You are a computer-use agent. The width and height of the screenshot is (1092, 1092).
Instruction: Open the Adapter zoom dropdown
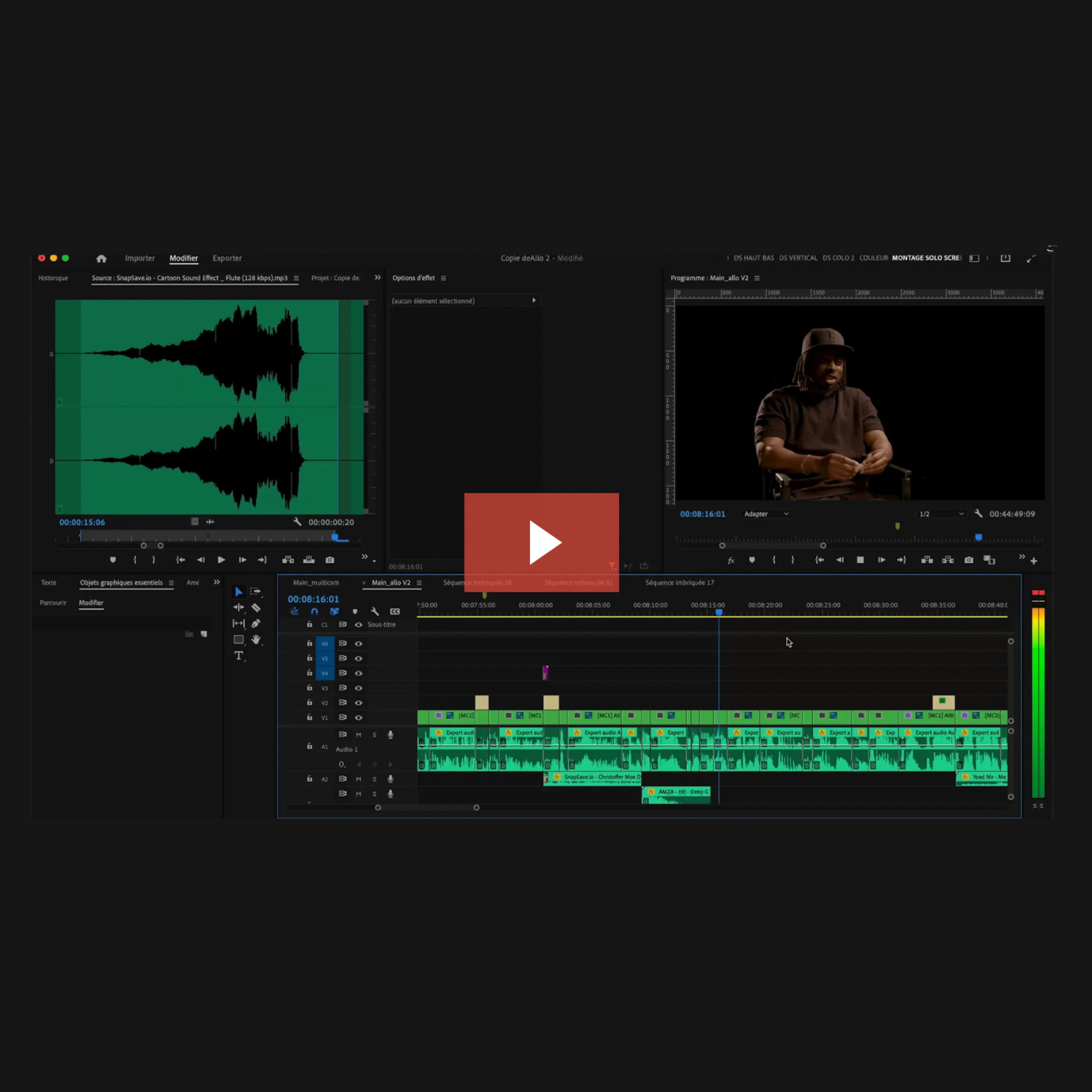tap(766, 514)
